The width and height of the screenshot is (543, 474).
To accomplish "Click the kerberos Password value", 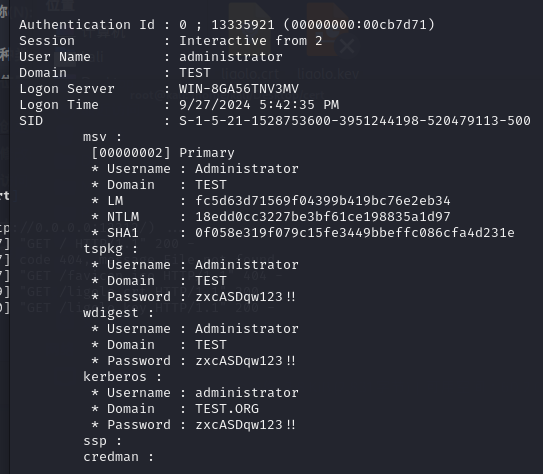I will coord(245,425).
